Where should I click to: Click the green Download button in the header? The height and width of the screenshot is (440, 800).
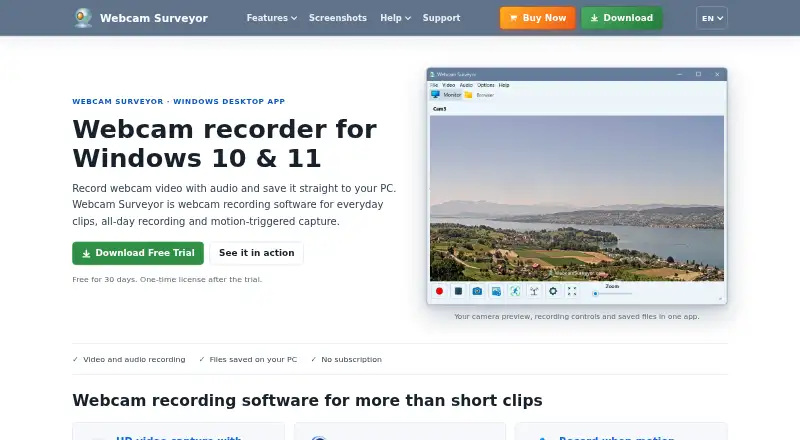621,18
